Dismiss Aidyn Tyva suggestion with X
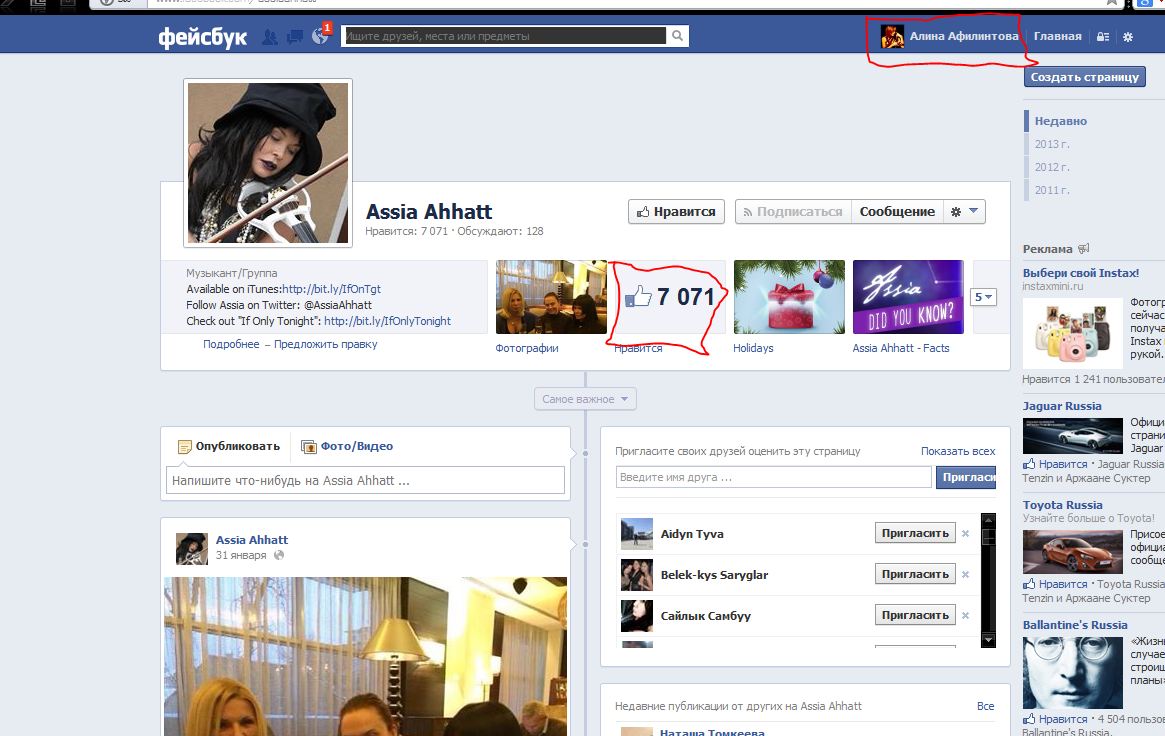This screenshot has height=736, width=1165. point(965,533)
